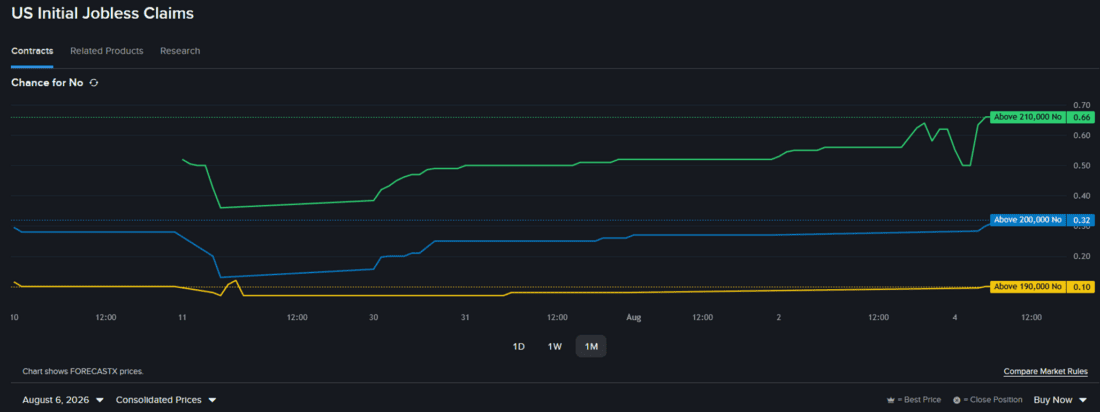Click the Chance for No heading
The height and width of the screenshot is (412, 1100).
(x=47, y=83)
